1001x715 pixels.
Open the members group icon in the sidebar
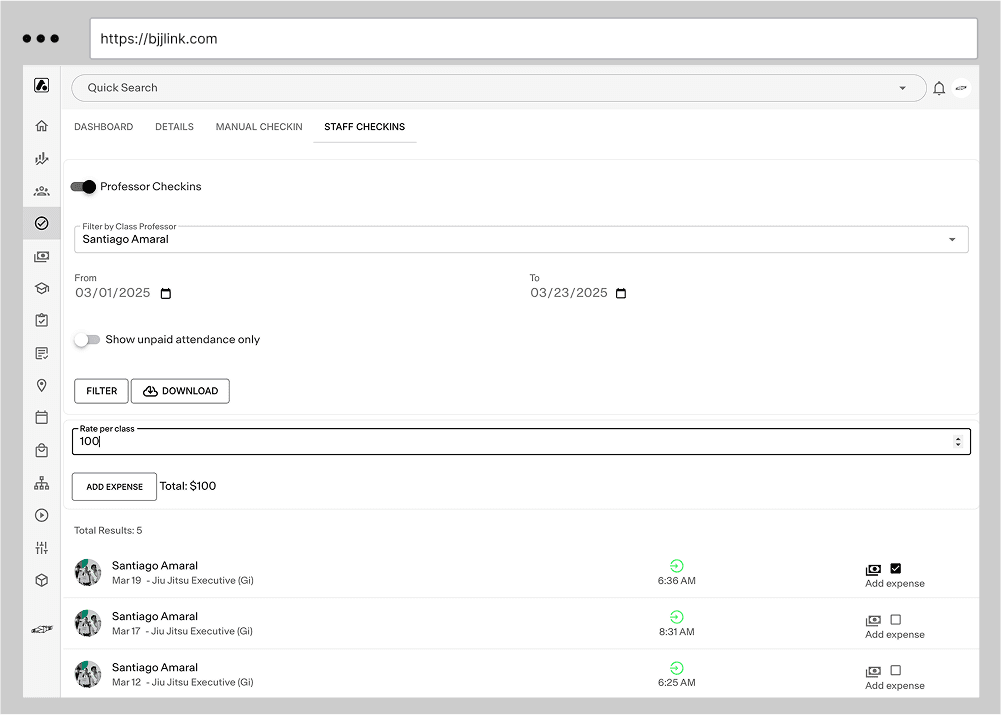pos(41,190)
